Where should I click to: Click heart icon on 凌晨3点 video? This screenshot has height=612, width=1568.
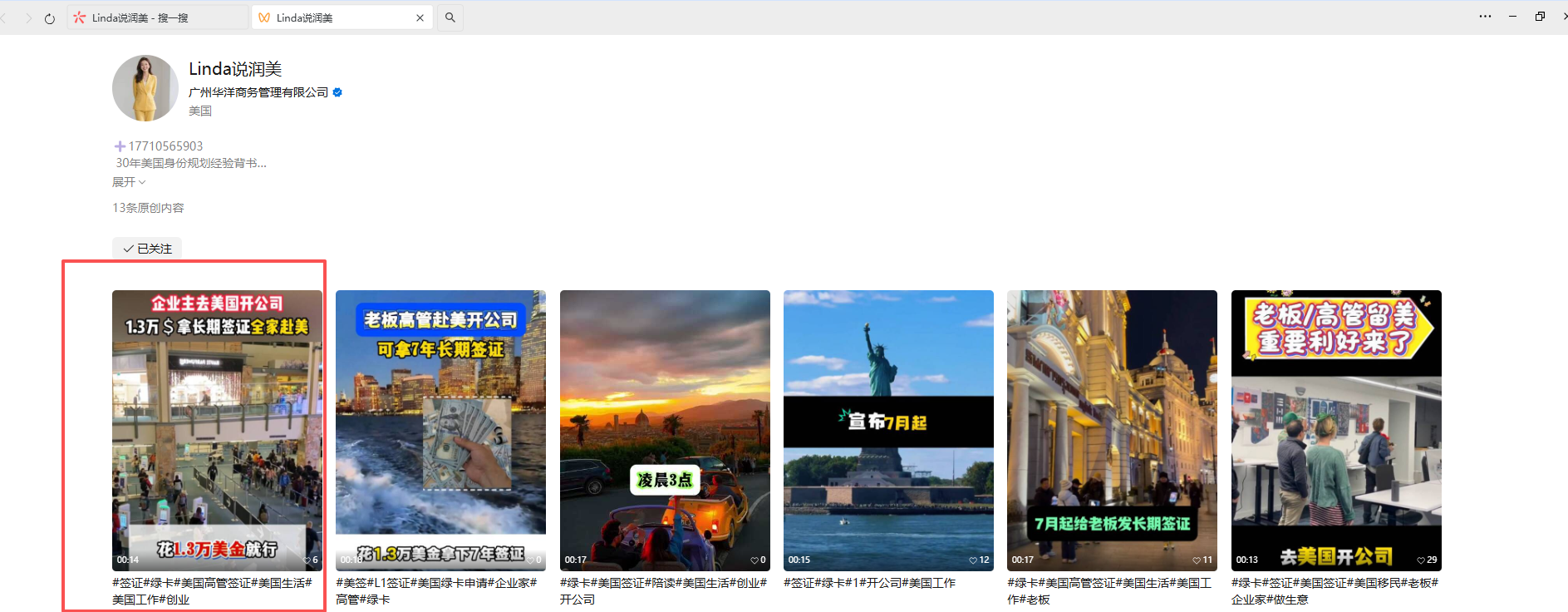755,560
